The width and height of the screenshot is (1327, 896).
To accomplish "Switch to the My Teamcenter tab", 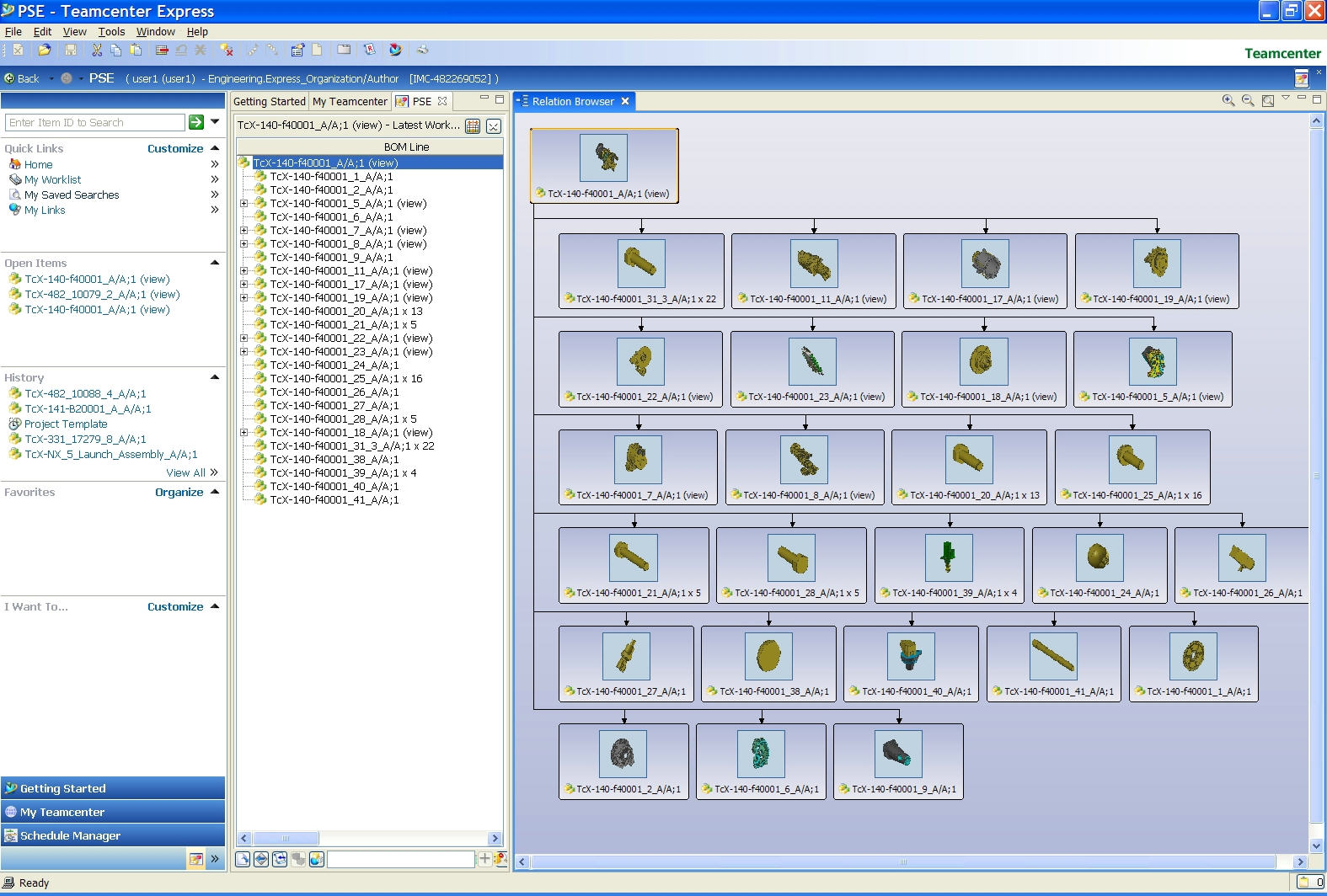I will tap(350, 101).
